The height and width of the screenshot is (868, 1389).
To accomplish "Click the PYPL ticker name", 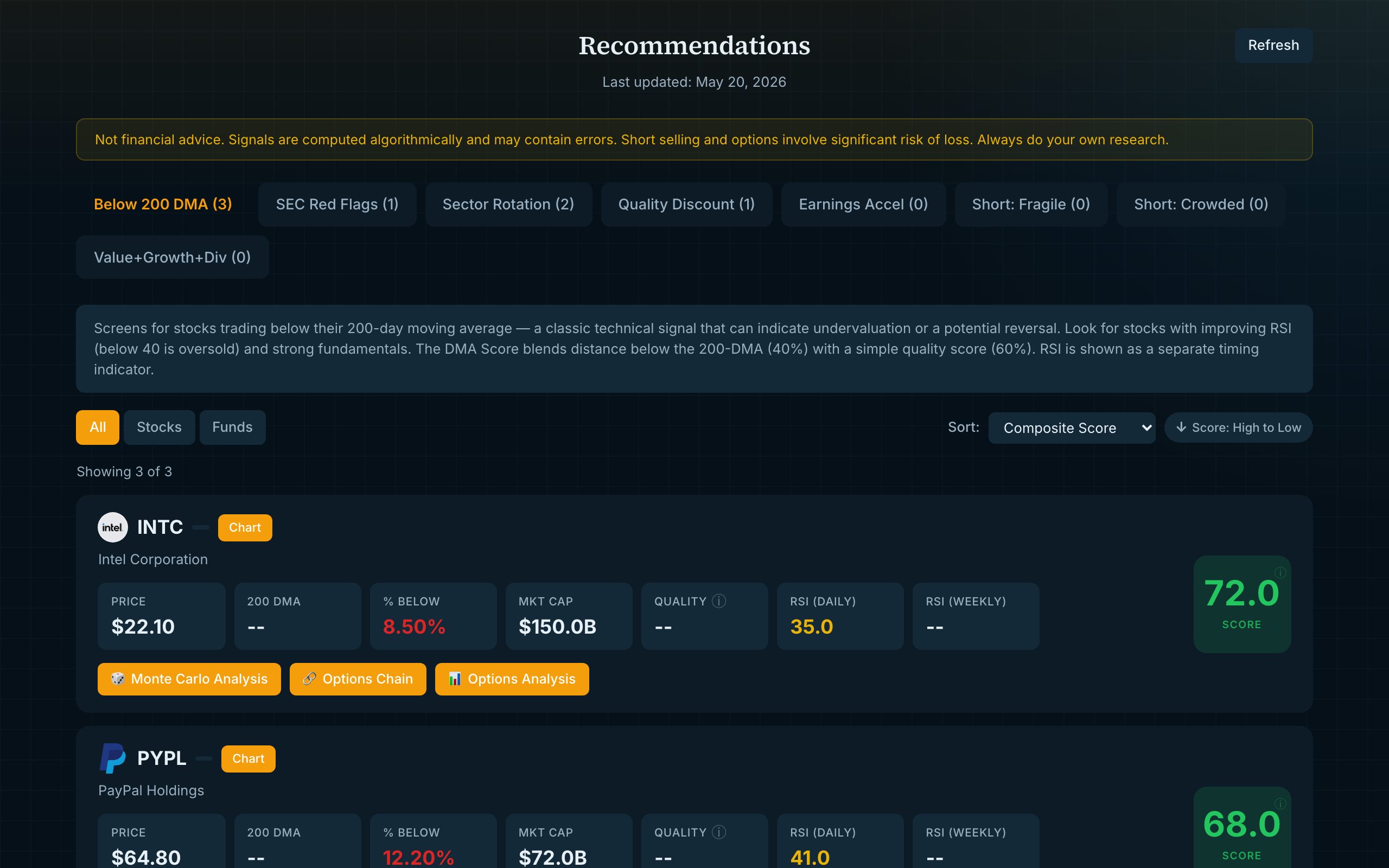I will (x=161, y=758).
